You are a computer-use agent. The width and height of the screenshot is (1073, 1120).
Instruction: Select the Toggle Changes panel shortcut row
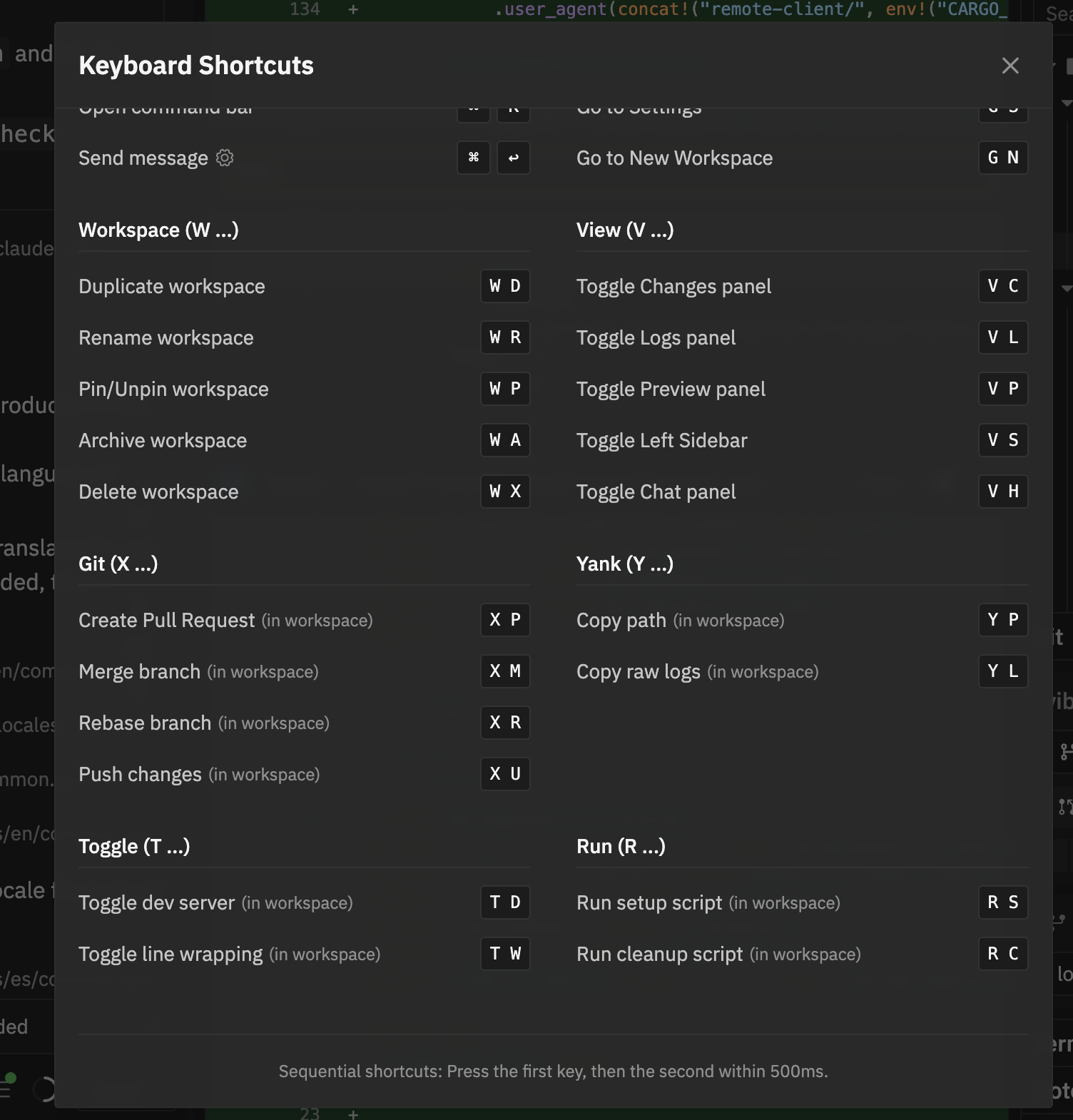[802, 286]
